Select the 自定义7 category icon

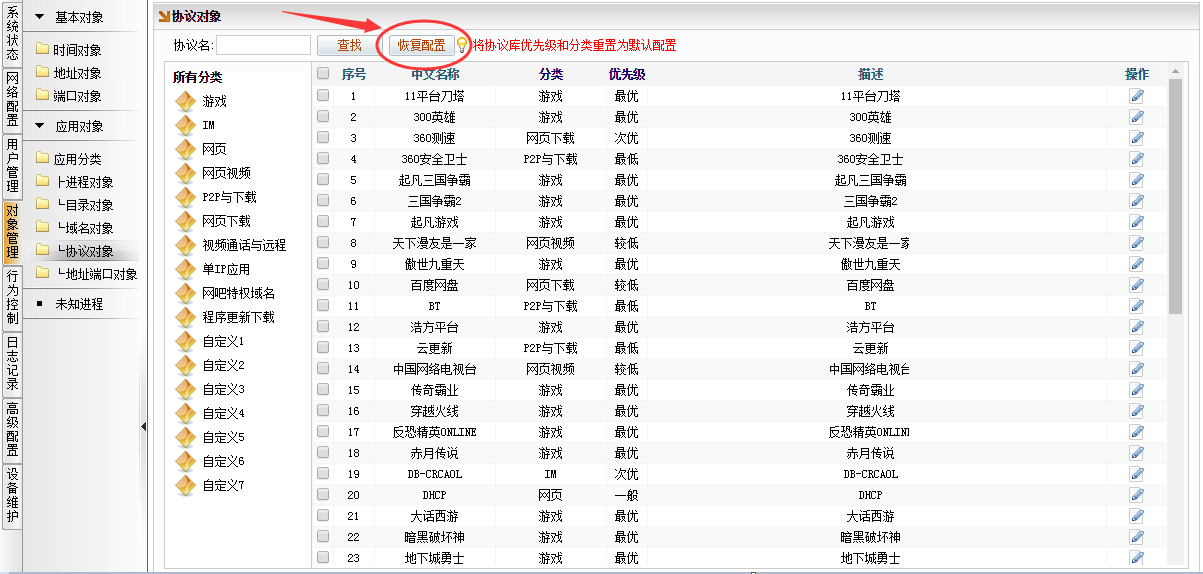coord(185,485)
